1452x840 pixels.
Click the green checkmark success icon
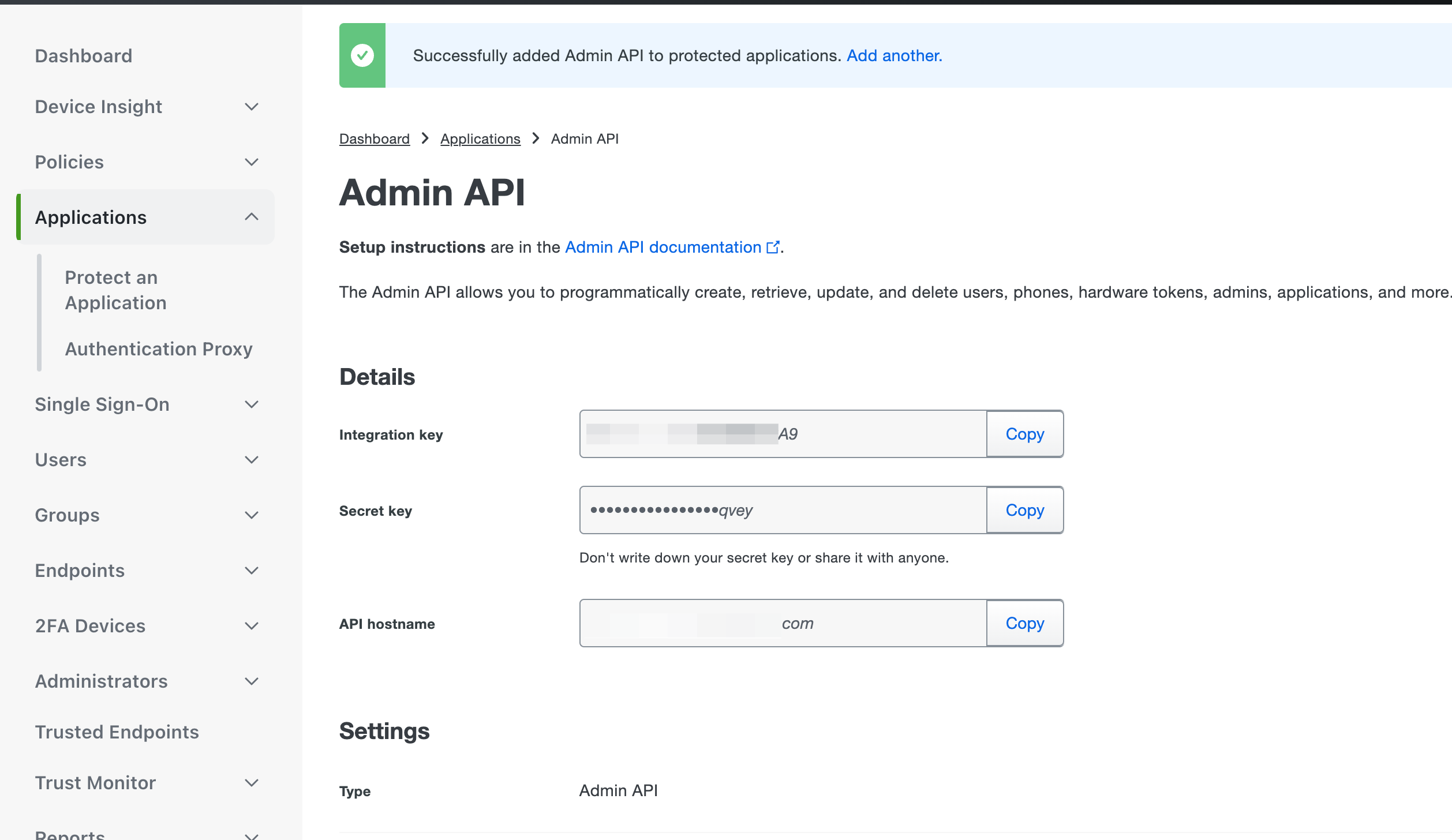click(x=362, y=55)
